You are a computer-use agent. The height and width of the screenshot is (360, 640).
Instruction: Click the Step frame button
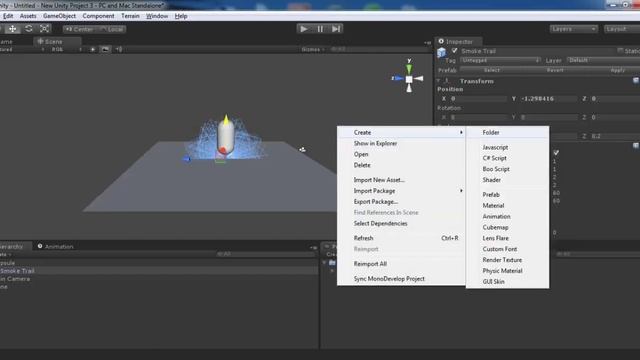[336, 29]
